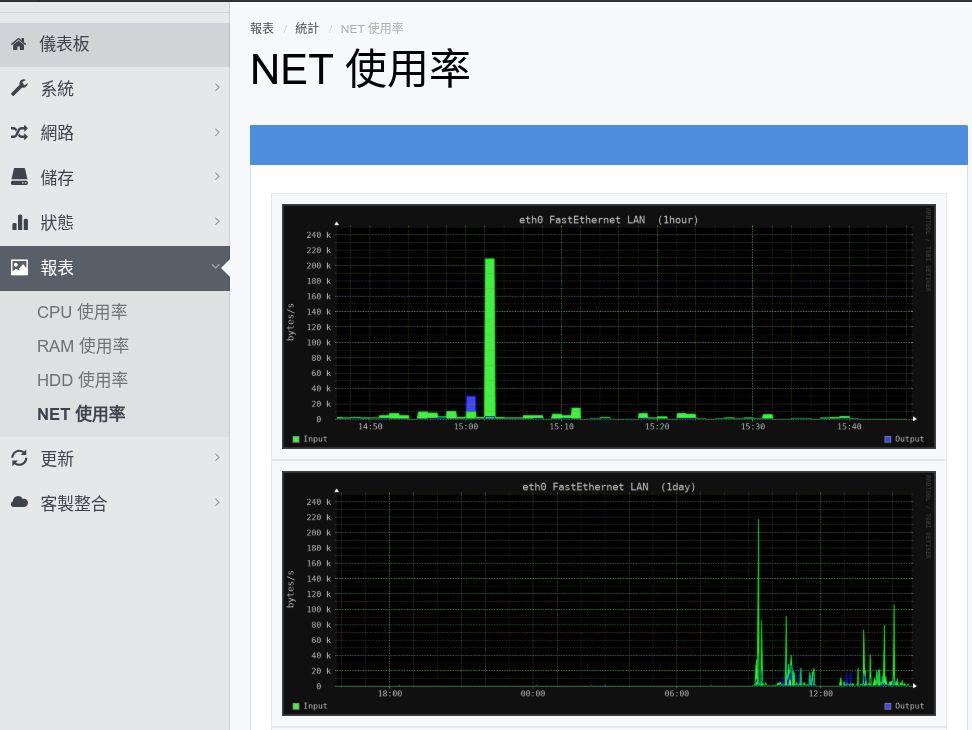Click the blue panel header bar
Screen dimensions: 972x730
pyautogui.click(x=609, y=145)
